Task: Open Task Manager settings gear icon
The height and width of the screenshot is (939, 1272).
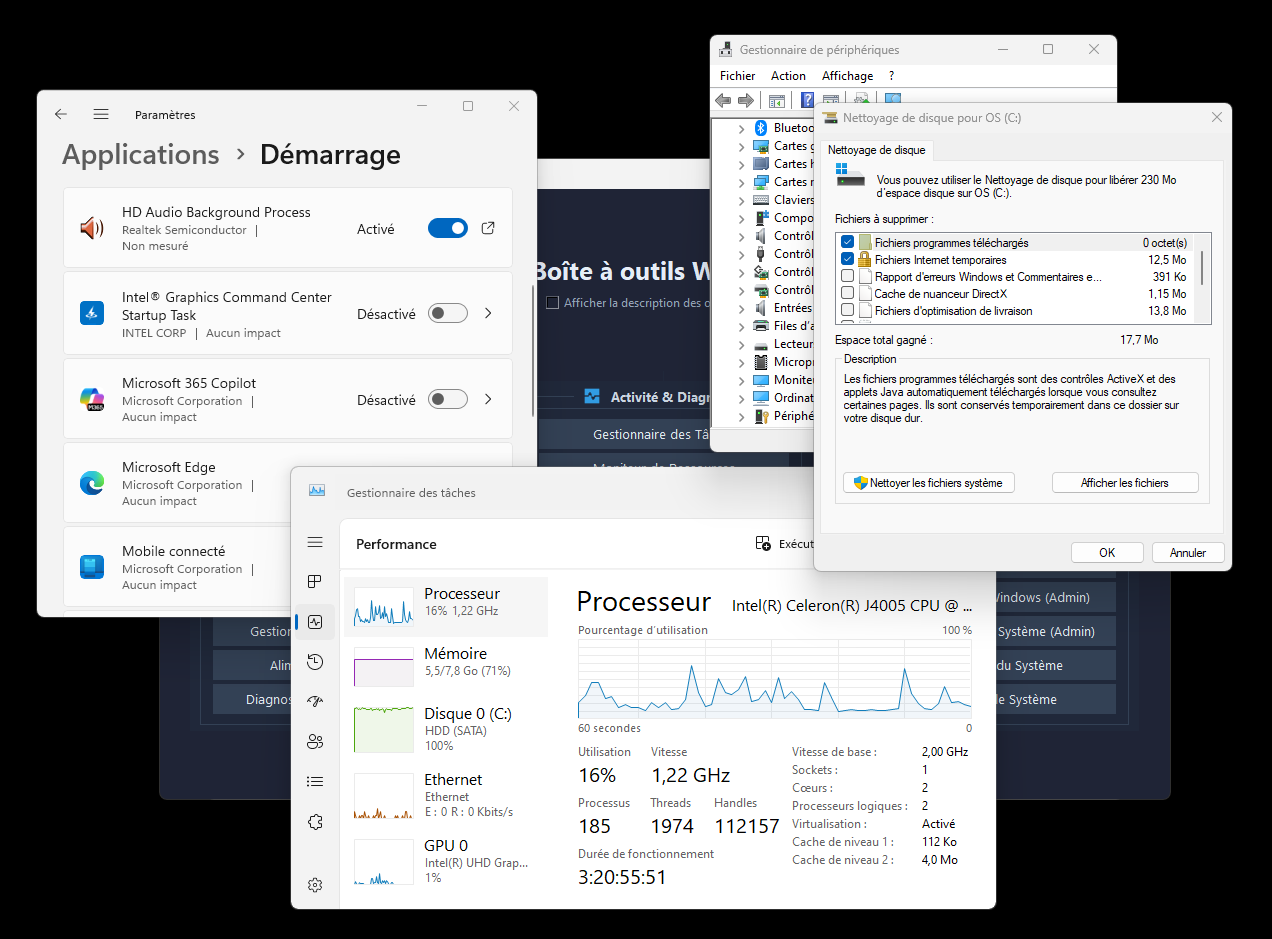Action: 315,885
